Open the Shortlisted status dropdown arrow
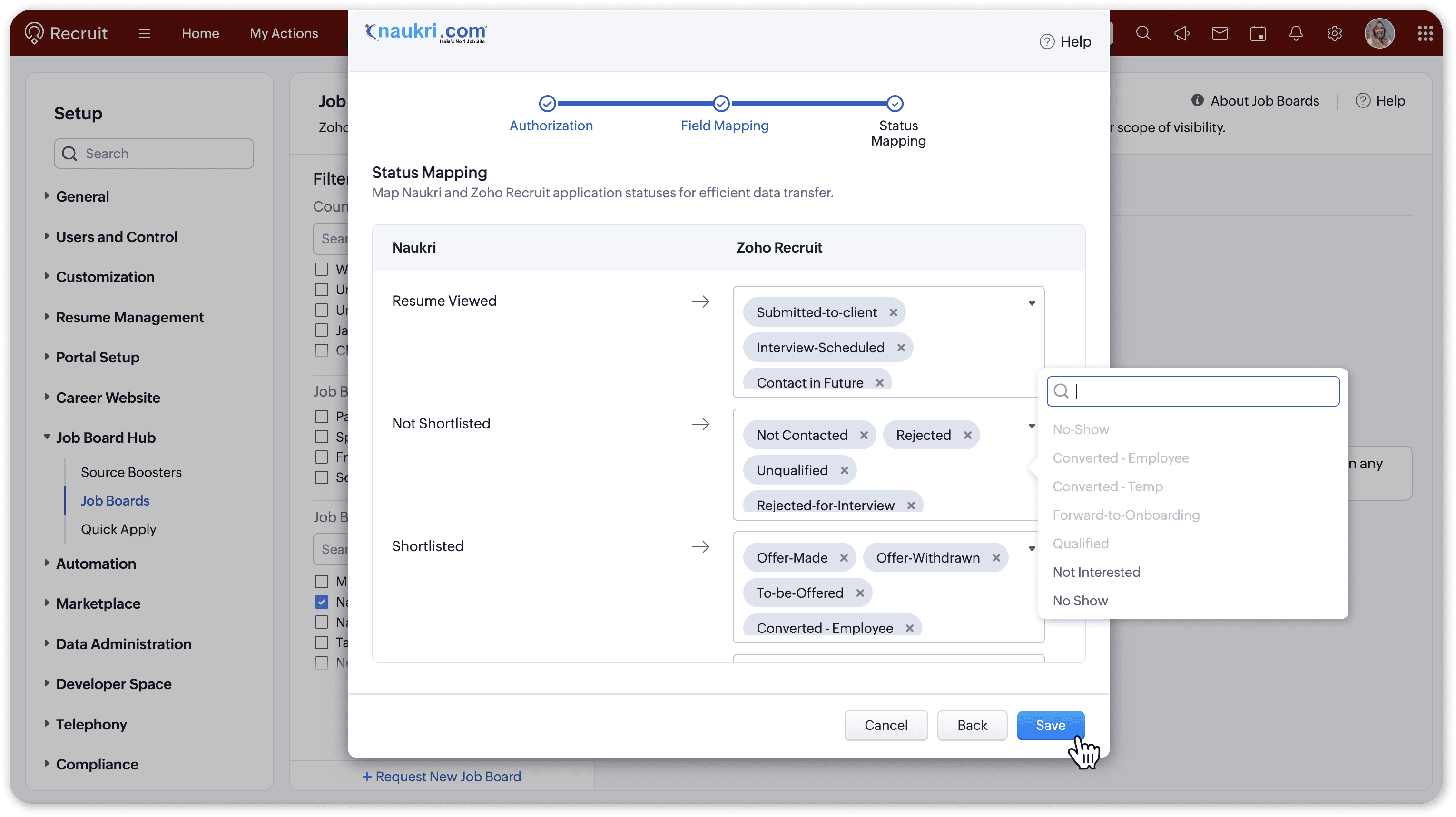This screenshot has width=1456, height=817. (x=1032, y=549)
